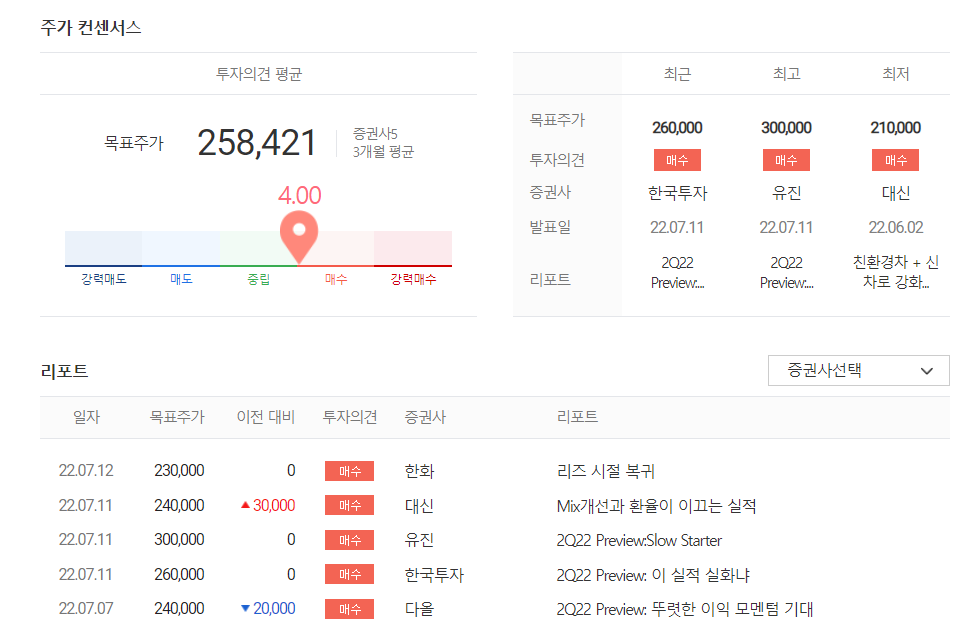
Task: Click the 최고 column header
Action: (786, 74)
